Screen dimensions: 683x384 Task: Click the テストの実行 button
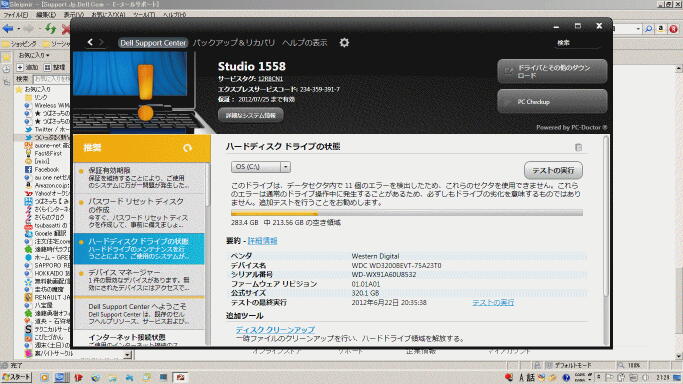[x=553, y=170]
